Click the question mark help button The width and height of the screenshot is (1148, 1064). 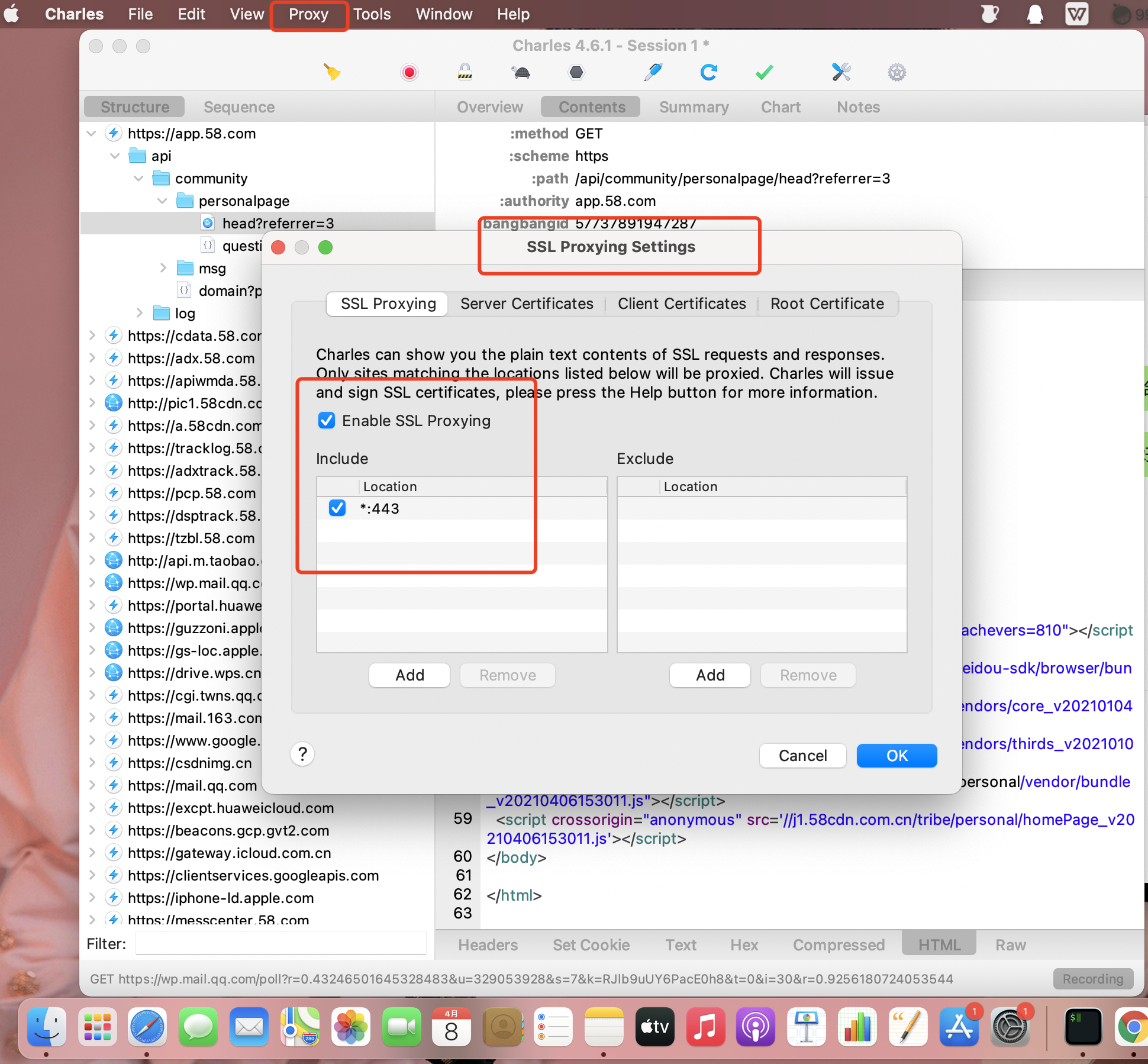coord(302,754)
